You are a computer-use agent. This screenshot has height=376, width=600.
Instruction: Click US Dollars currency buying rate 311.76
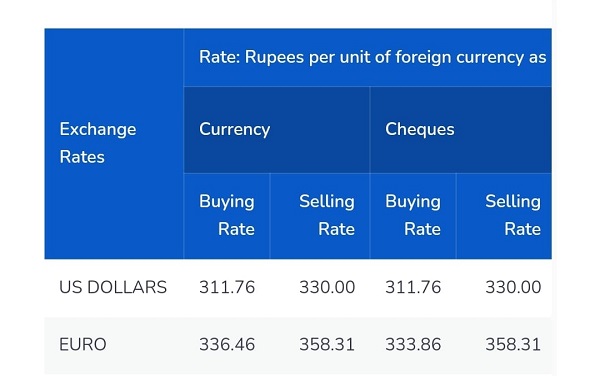tap(227, 287)
